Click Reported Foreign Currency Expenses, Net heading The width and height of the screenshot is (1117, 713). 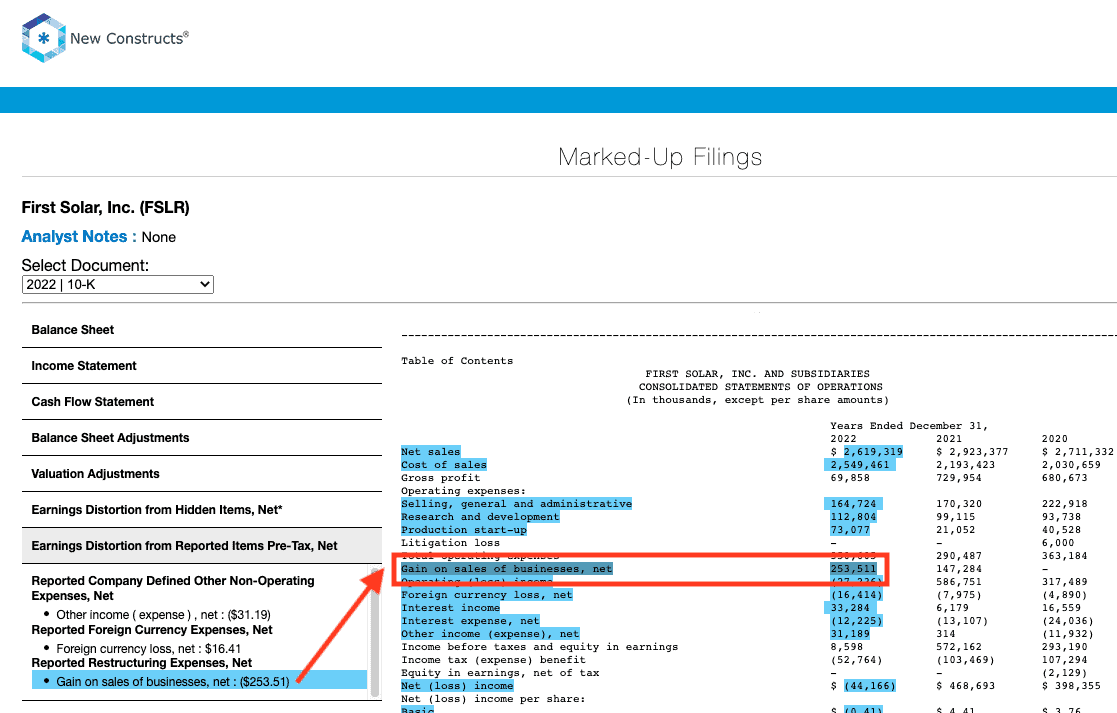click(152, 630)
